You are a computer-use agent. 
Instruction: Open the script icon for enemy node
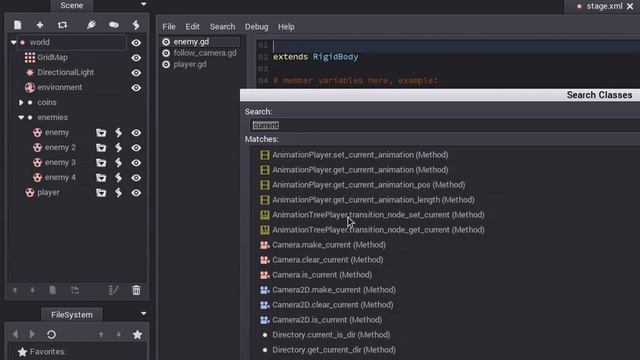[118, 133]
